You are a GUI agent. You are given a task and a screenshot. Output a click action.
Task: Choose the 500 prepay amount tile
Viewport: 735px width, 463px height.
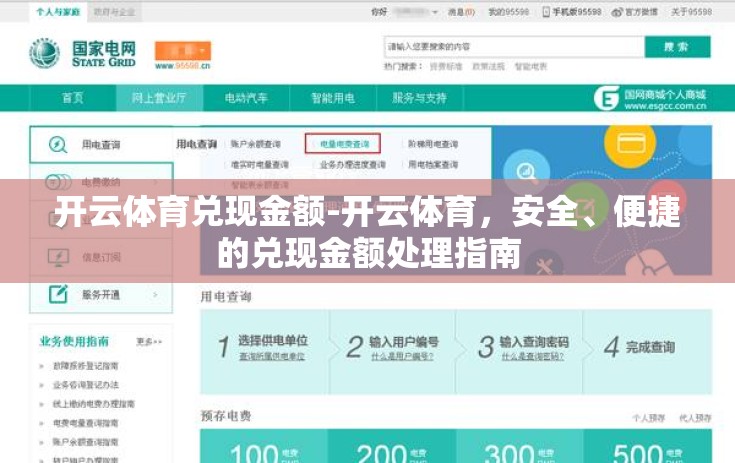[648, 446]
